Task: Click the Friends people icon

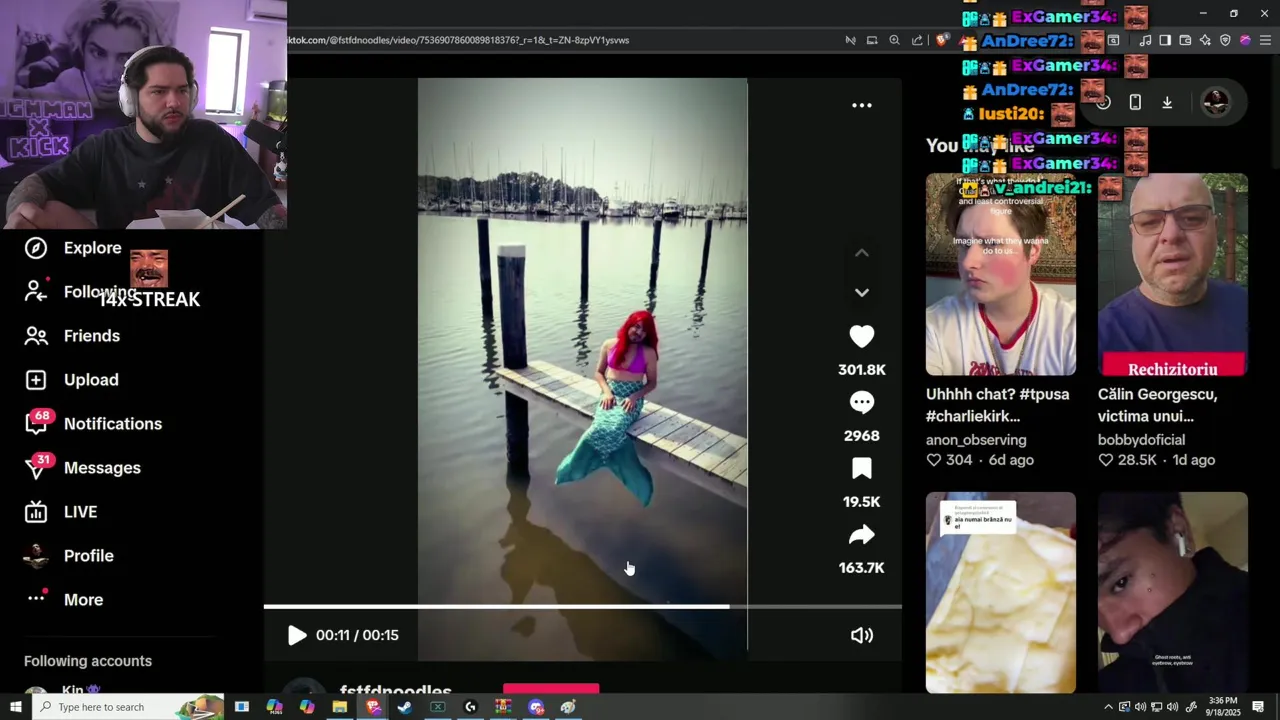Action: [x=36, y=336]
